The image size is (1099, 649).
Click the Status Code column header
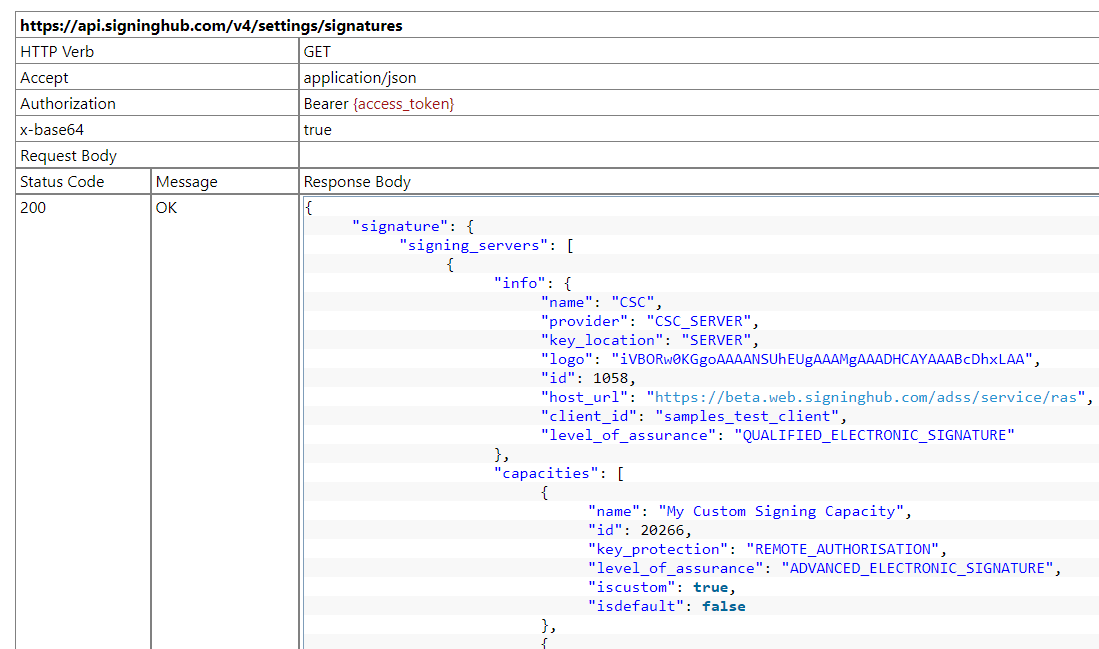click(x=62, y=182)
